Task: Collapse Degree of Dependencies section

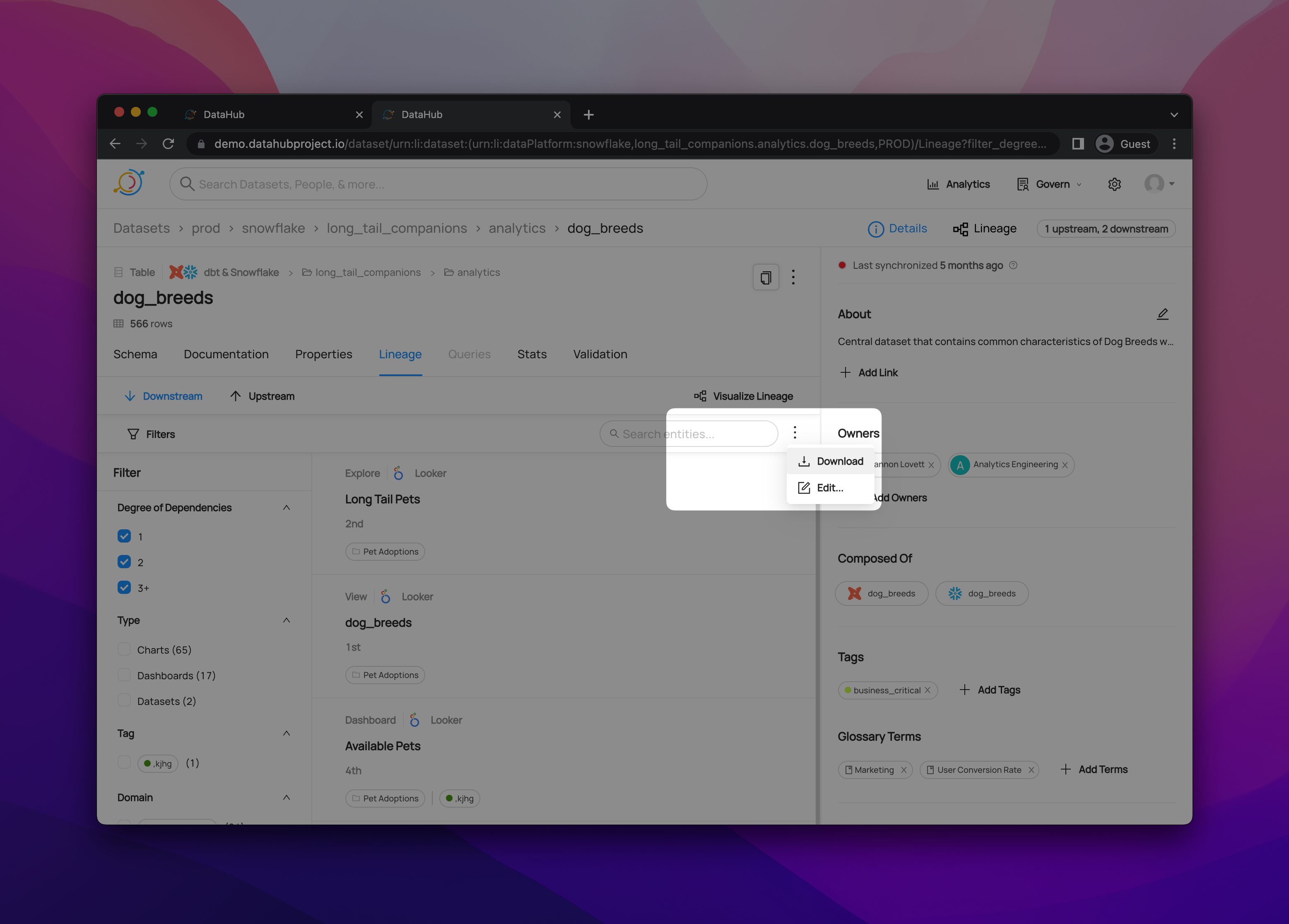Action: [x=287, y=507]
